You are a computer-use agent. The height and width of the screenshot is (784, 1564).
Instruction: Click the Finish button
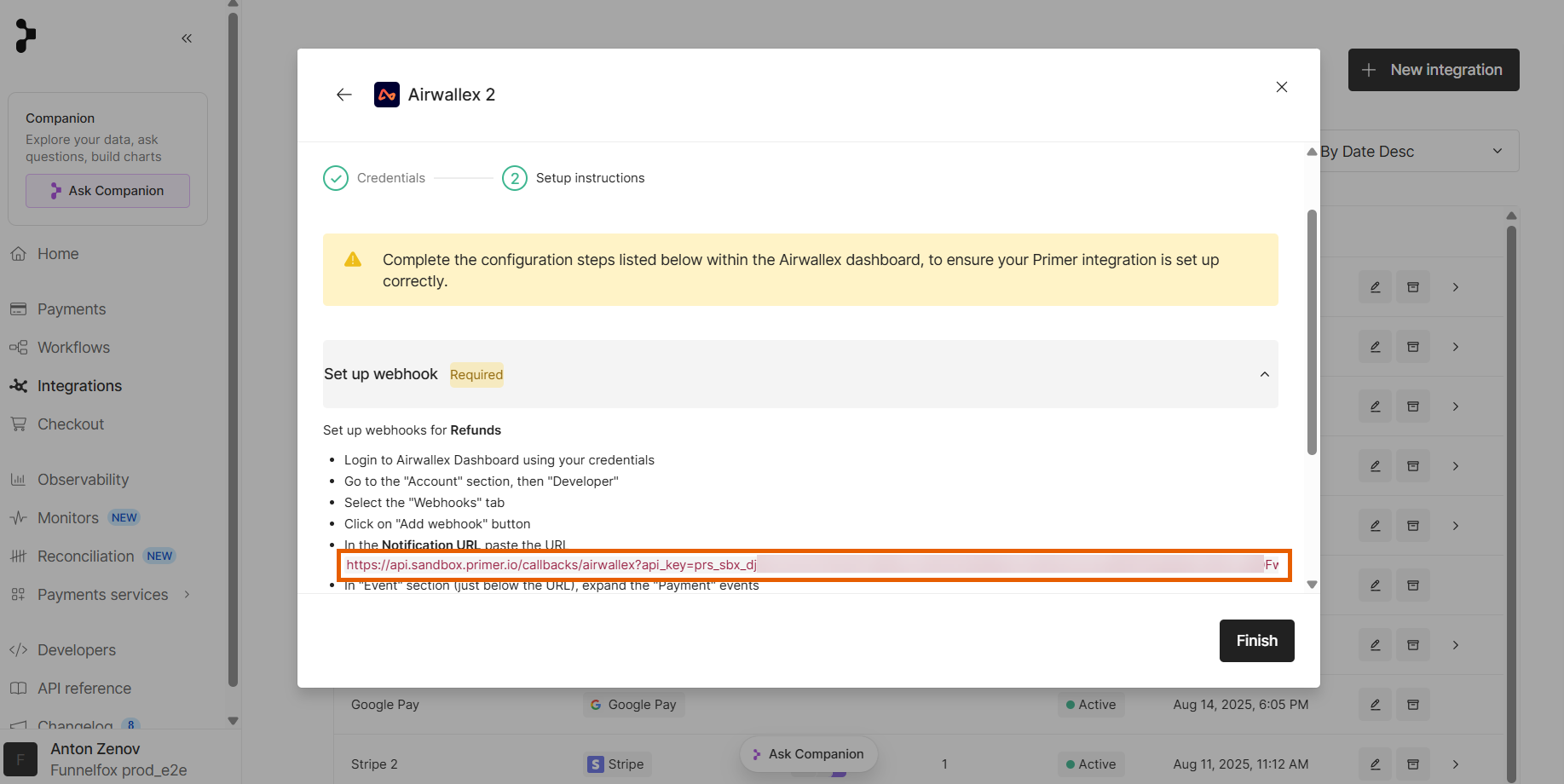click(1257, 641)
